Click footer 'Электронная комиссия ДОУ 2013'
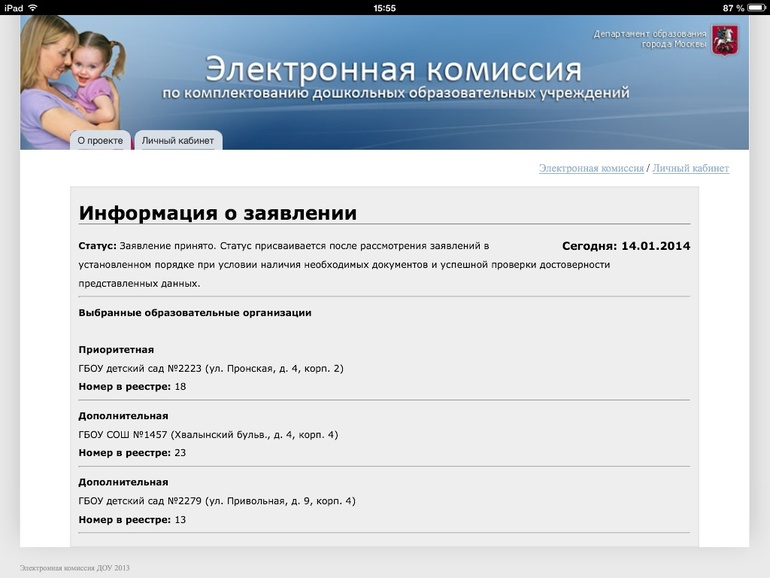Viewport: 770px width, 578px height. coord(75,568)
